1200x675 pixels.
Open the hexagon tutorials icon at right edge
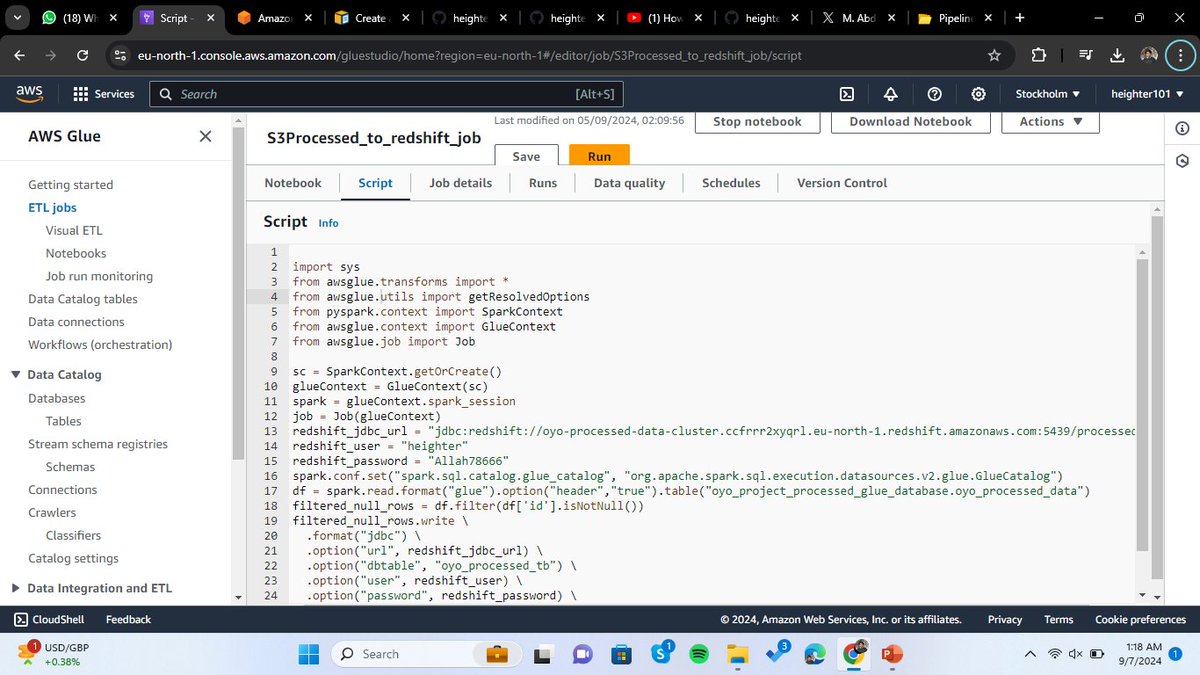click(1182, 161)
